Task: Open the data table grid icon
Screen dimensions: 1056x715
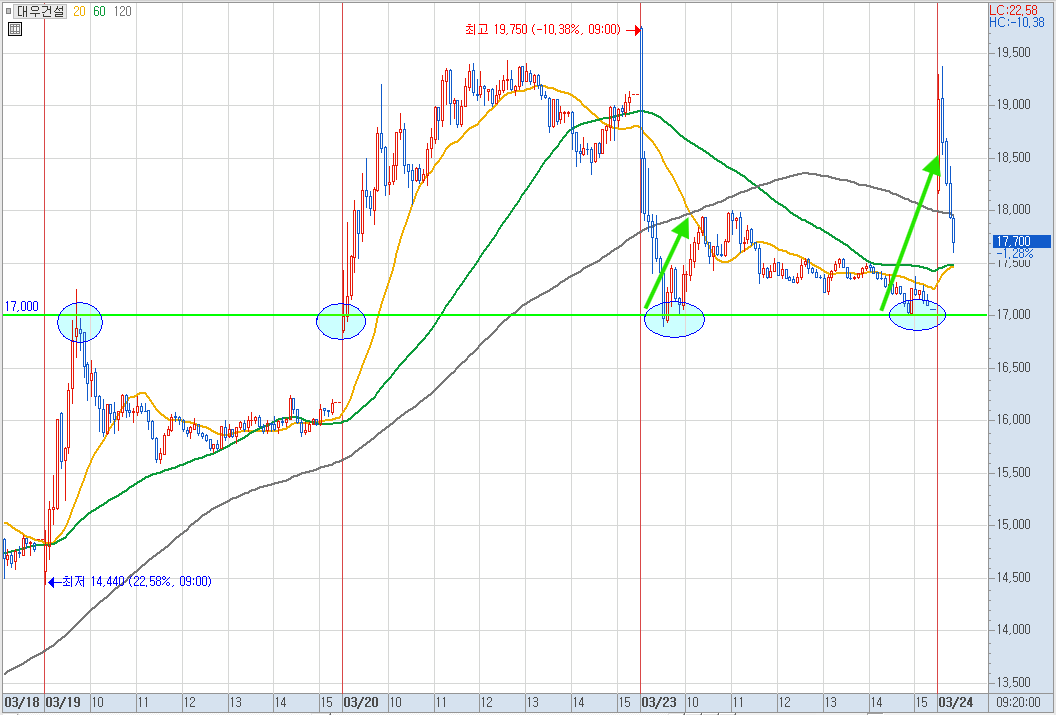Action: [15, 28]
